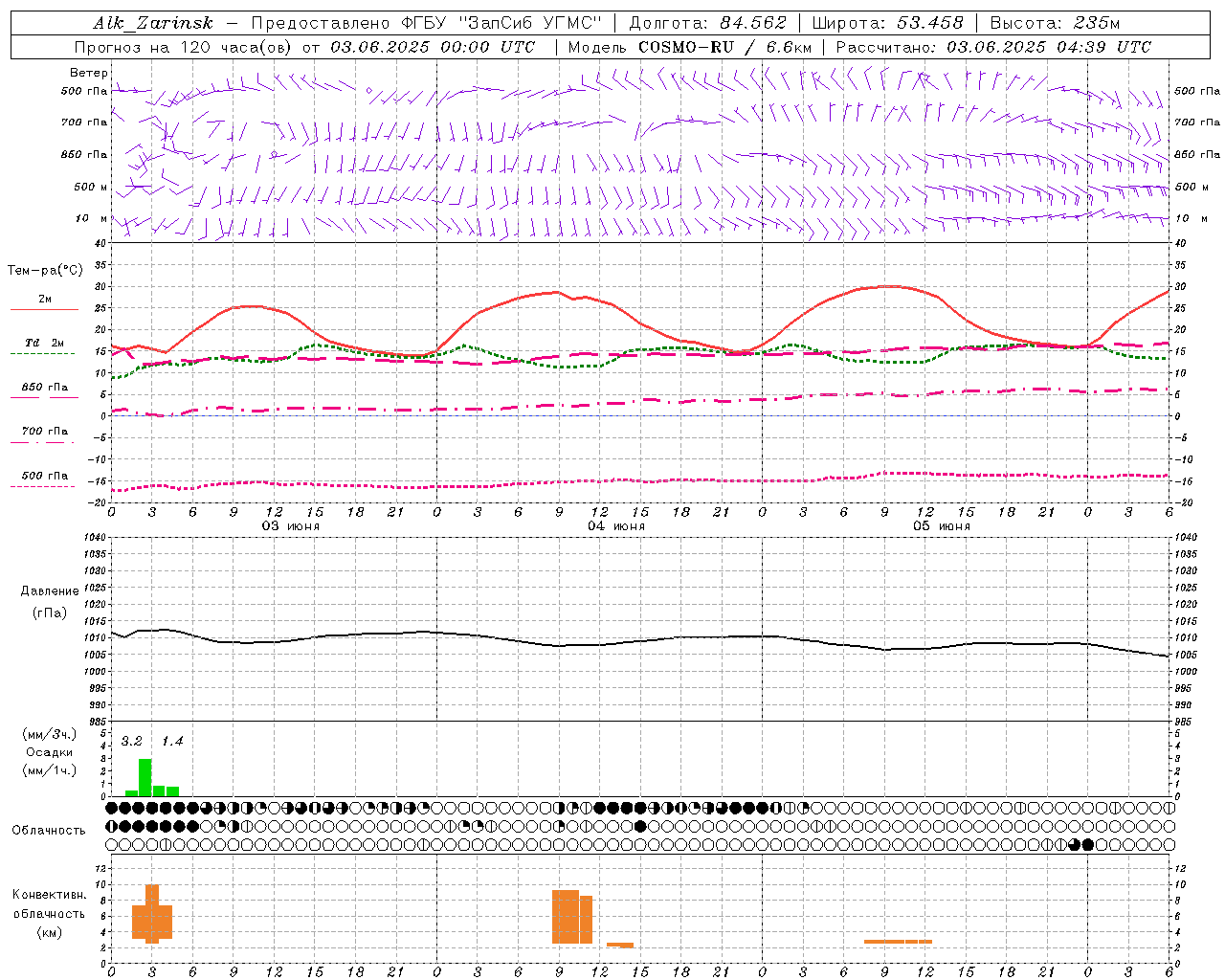Click the 3.2 precipitation total value
This screenshot has width=1225, height=980.
(x=131, y=742)
